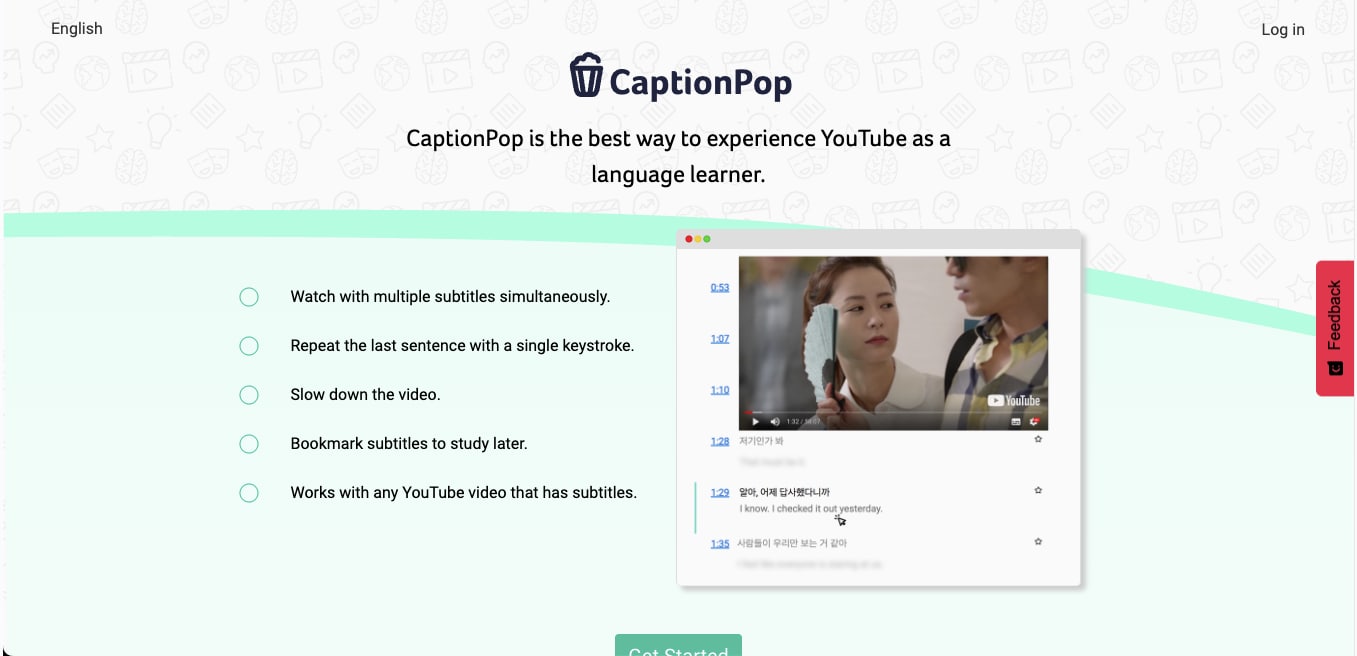Follow the Log in link

pos(1283,29)
